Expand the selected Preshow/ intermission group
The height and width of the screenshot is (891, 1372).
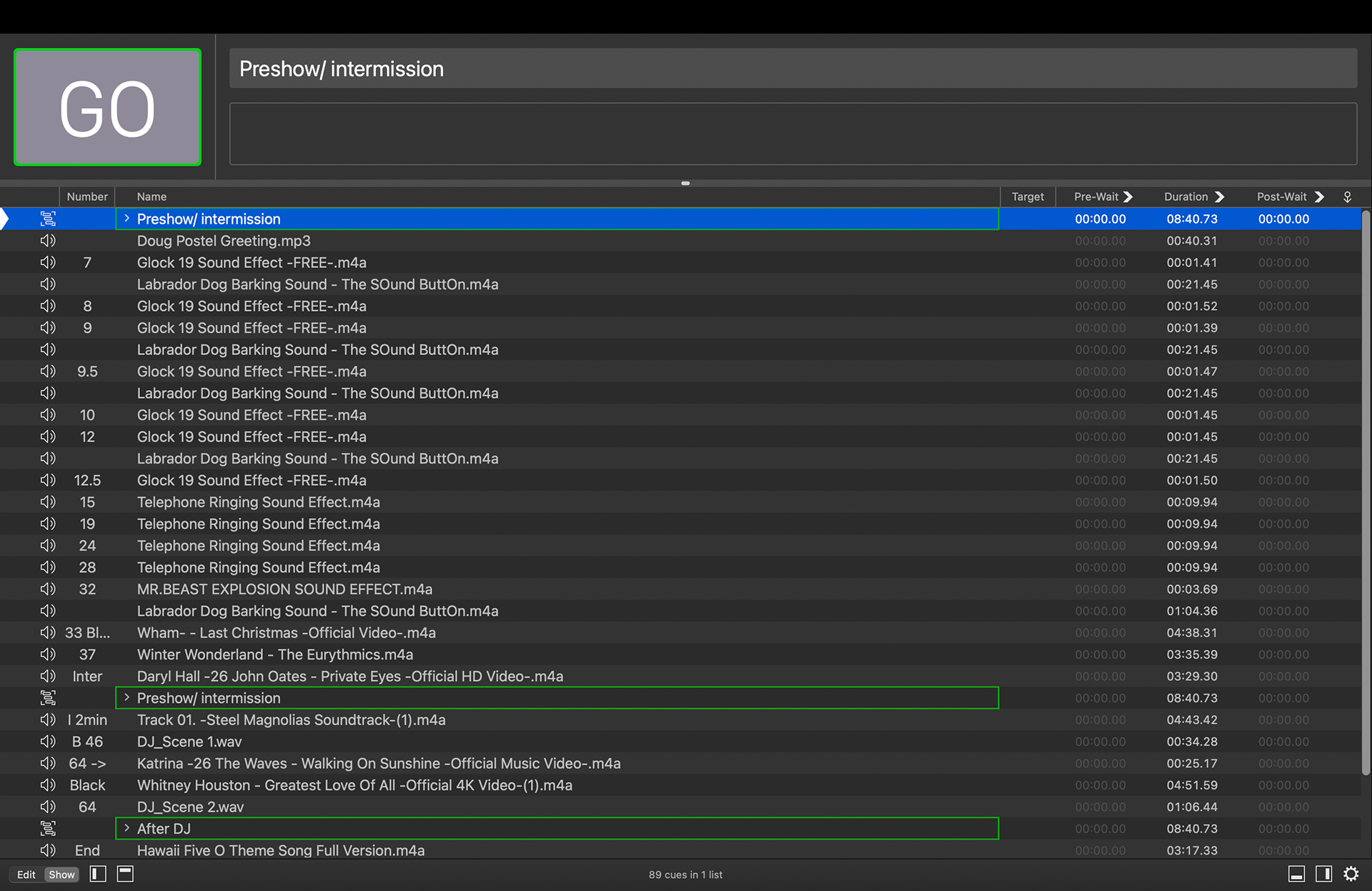[x=126, y=219]
